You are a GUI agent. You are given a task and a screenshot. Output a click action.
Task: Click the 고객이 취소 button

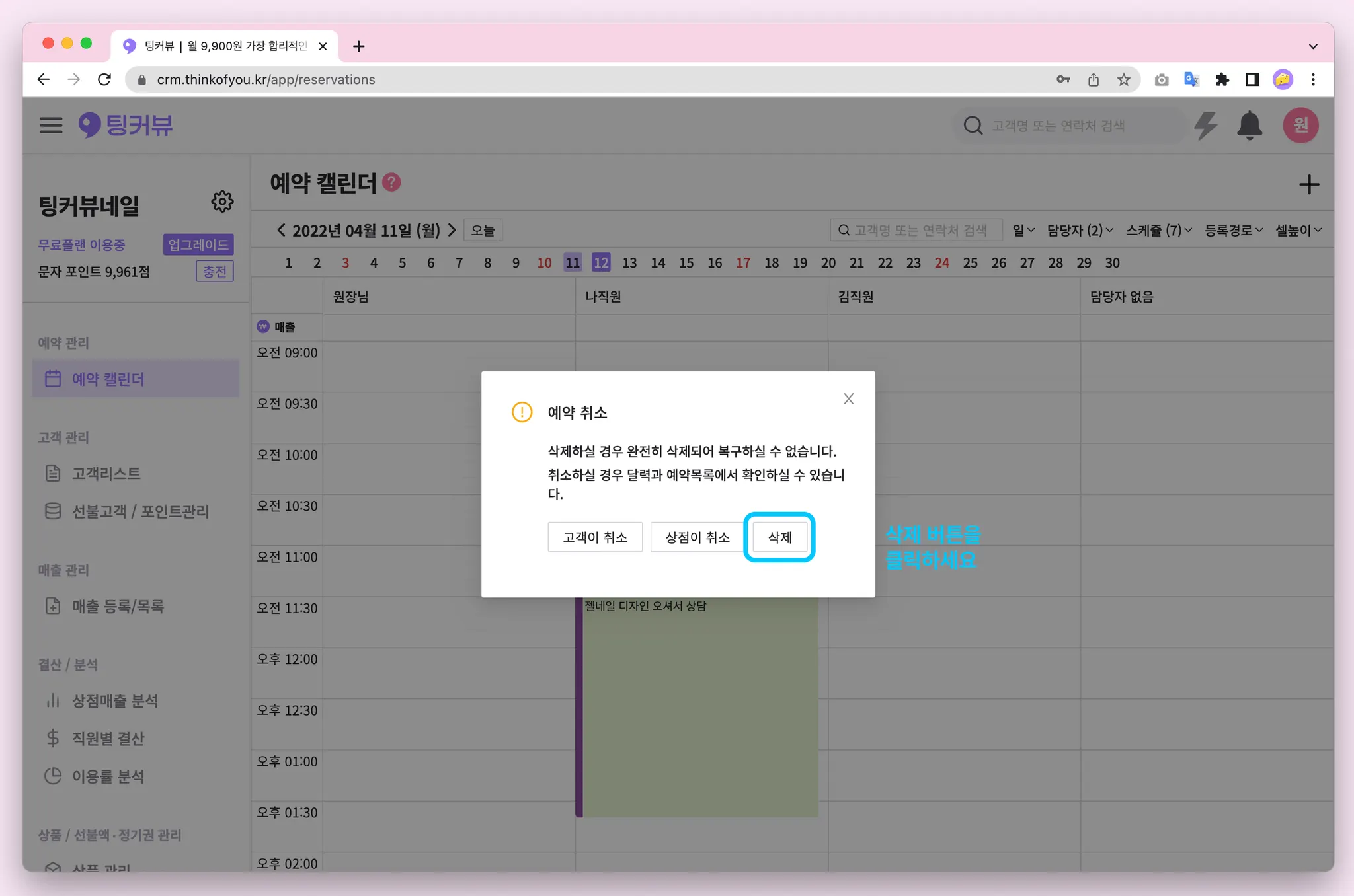pyautogui.click(x=594, y=537)
